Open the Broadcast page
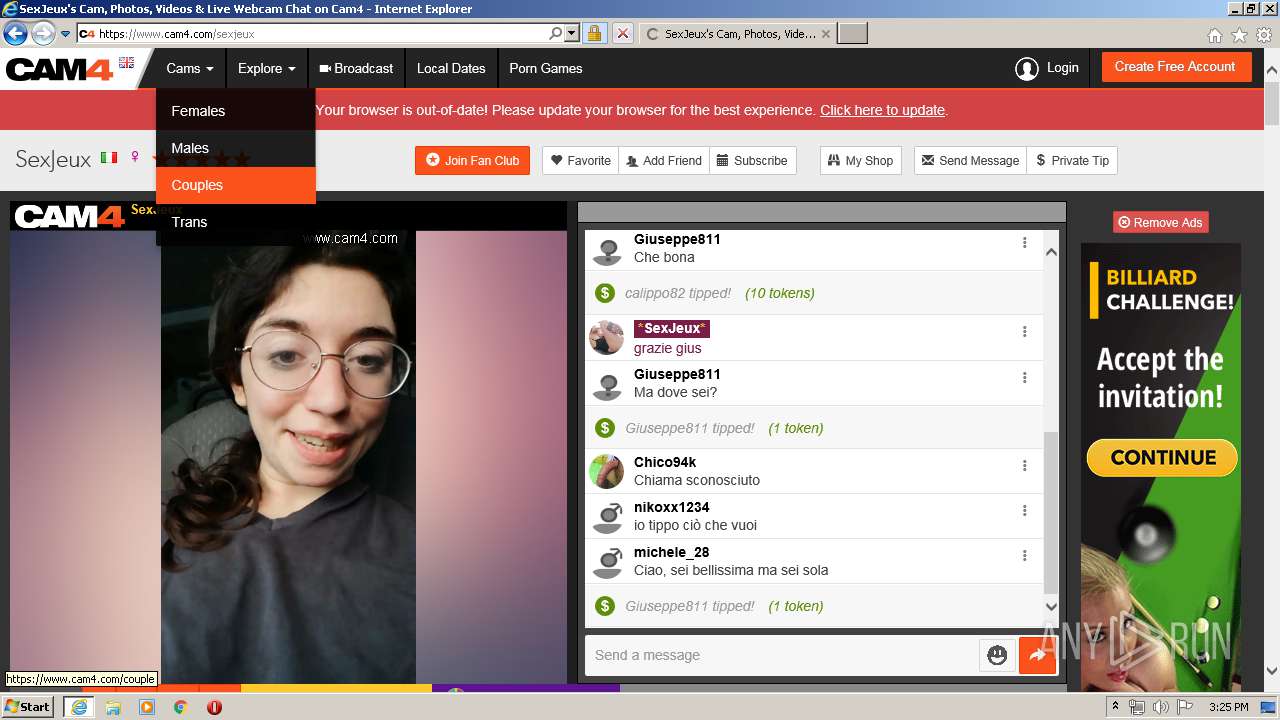This screenshot has height=720, width=1280. click(356, 68)
